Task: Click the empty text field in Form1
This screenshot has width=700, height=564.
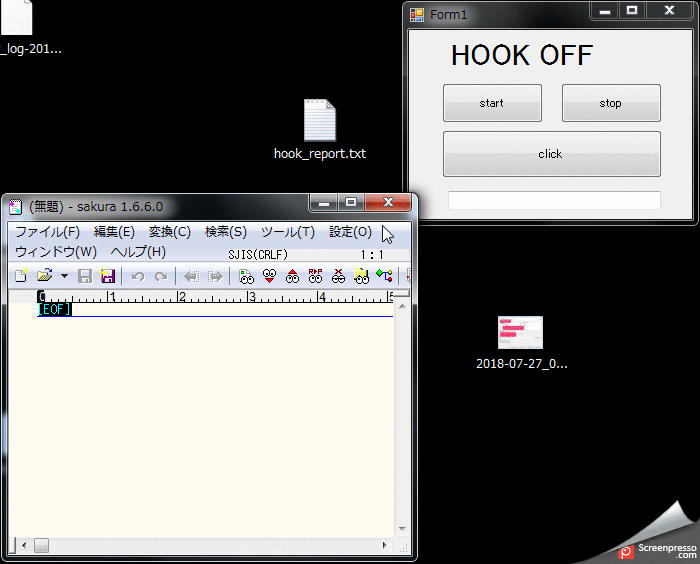Action: click(x=554, y=201)
